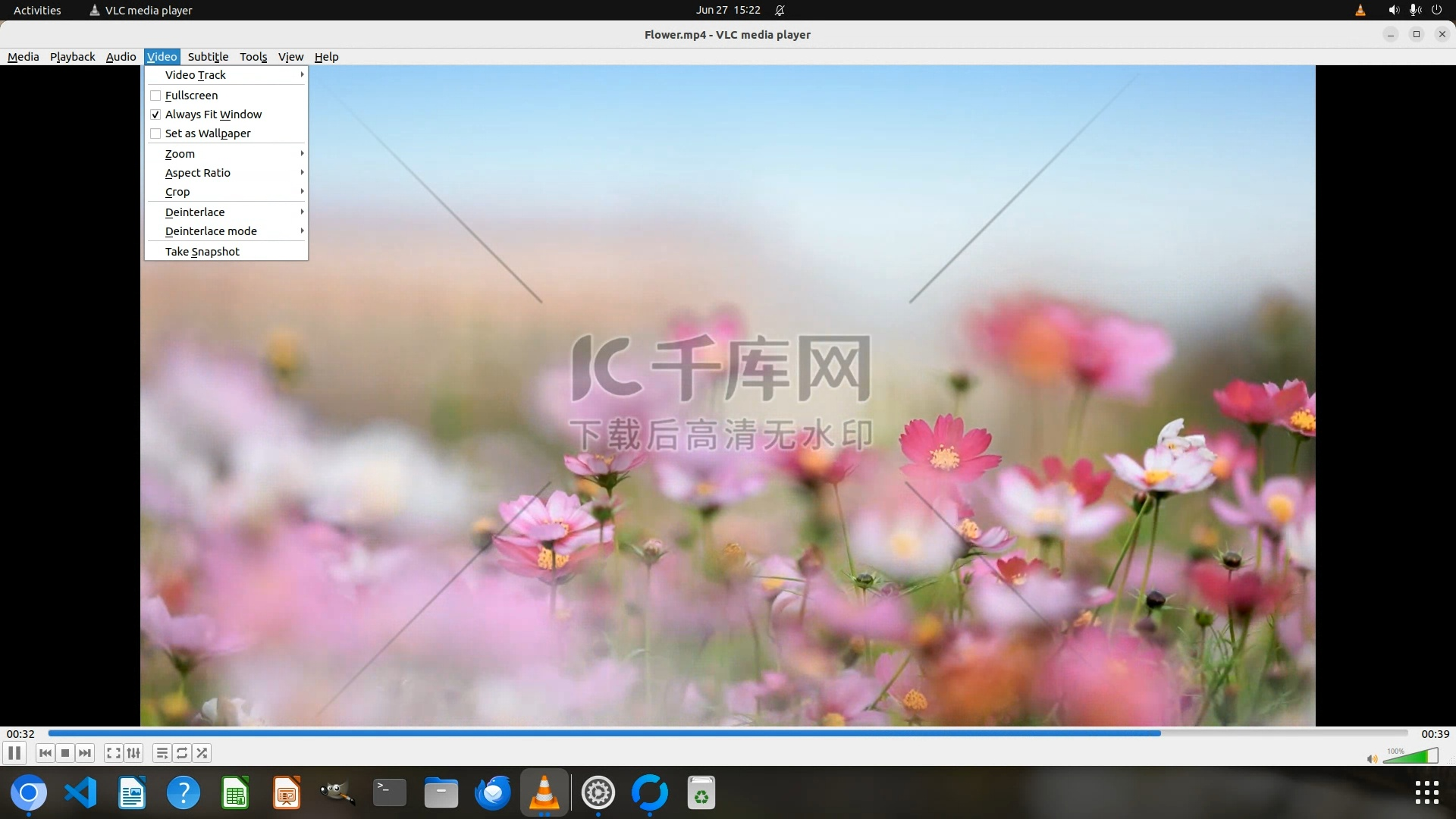
Task: Enable Set as Wallpaper option
Action: [x=155, y=133]
